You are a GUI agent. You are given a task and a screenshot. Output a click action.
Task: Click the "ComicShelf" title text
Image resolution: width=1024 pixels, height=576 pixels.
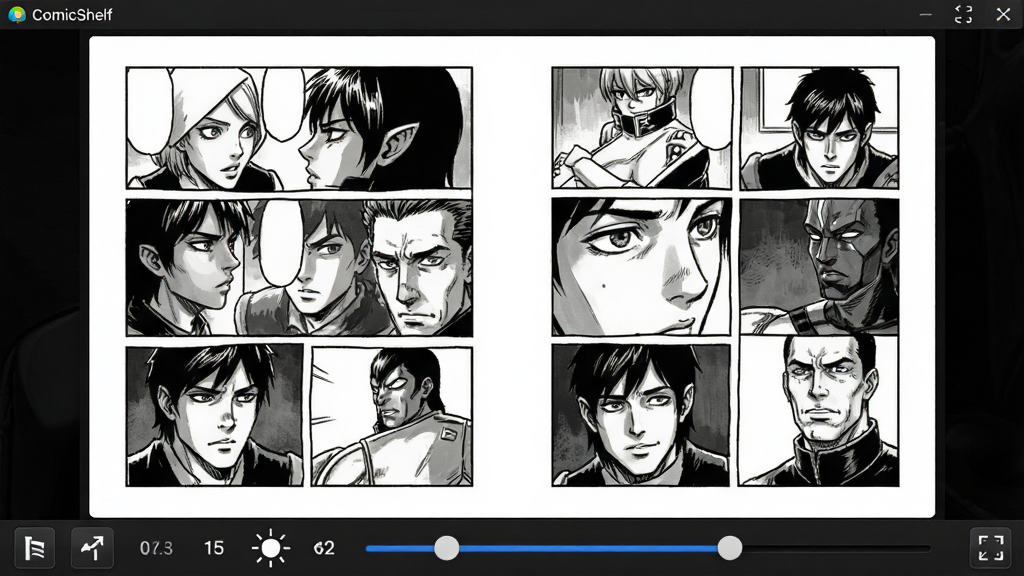point(72,14)
